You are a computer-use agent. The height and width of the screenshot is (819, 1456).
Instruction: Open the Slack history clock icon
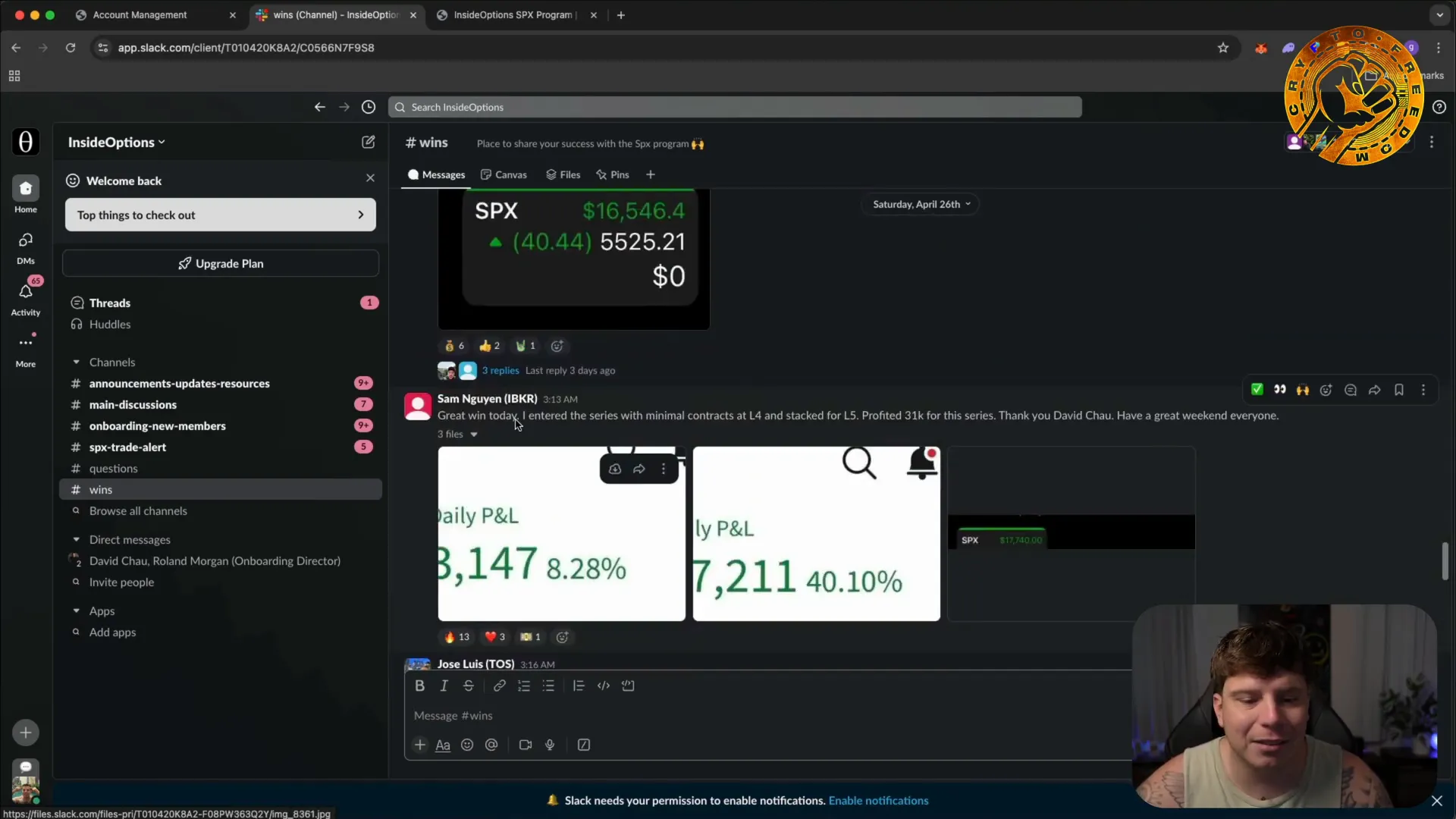click(369, 107)
